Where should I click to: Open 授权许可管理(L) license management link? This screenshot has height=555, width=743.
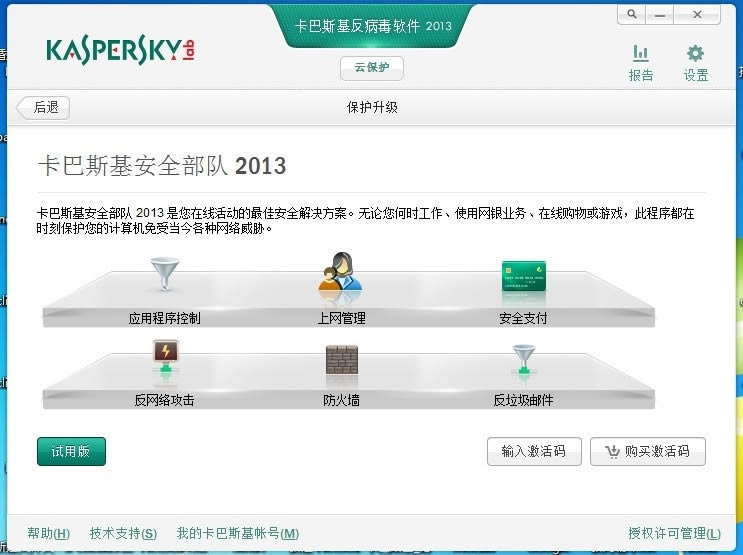tap(674, 534)
